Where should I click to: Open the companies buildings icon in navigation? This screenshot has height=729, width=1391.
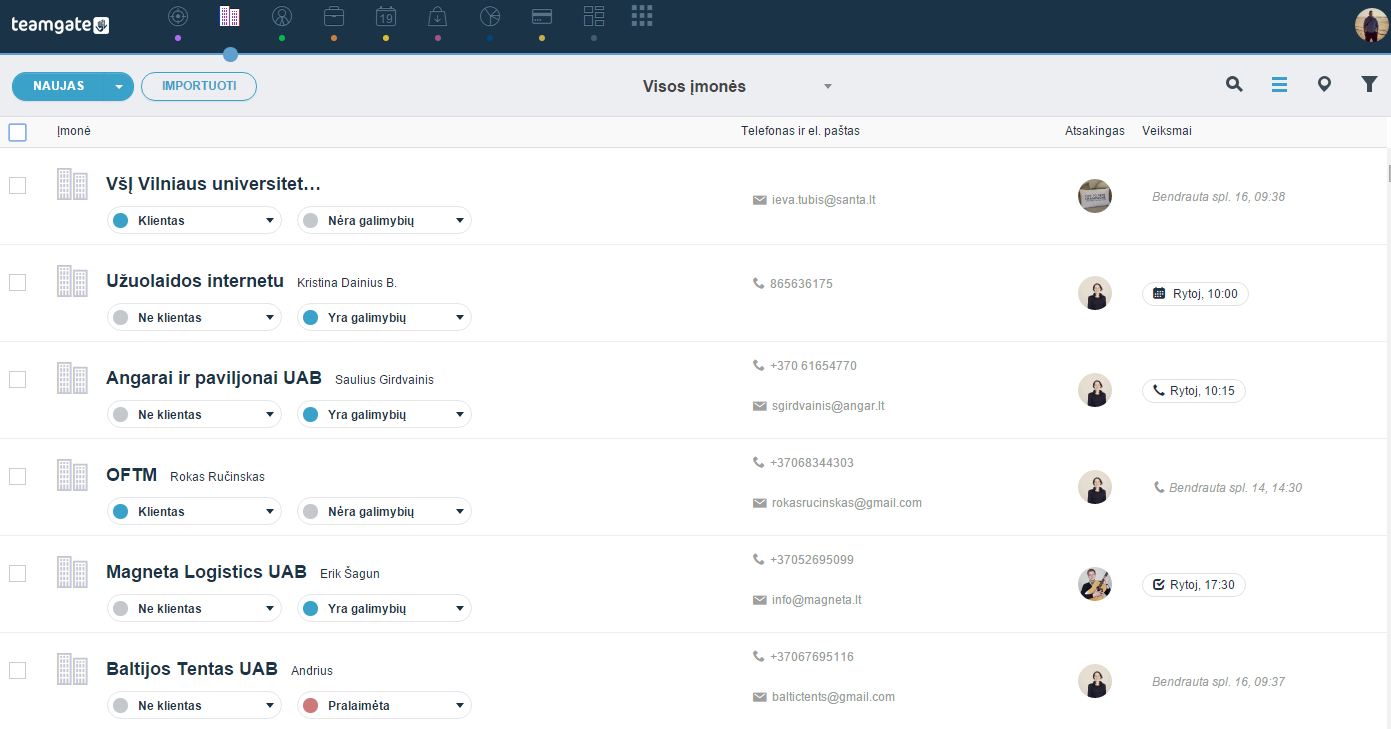230,16
